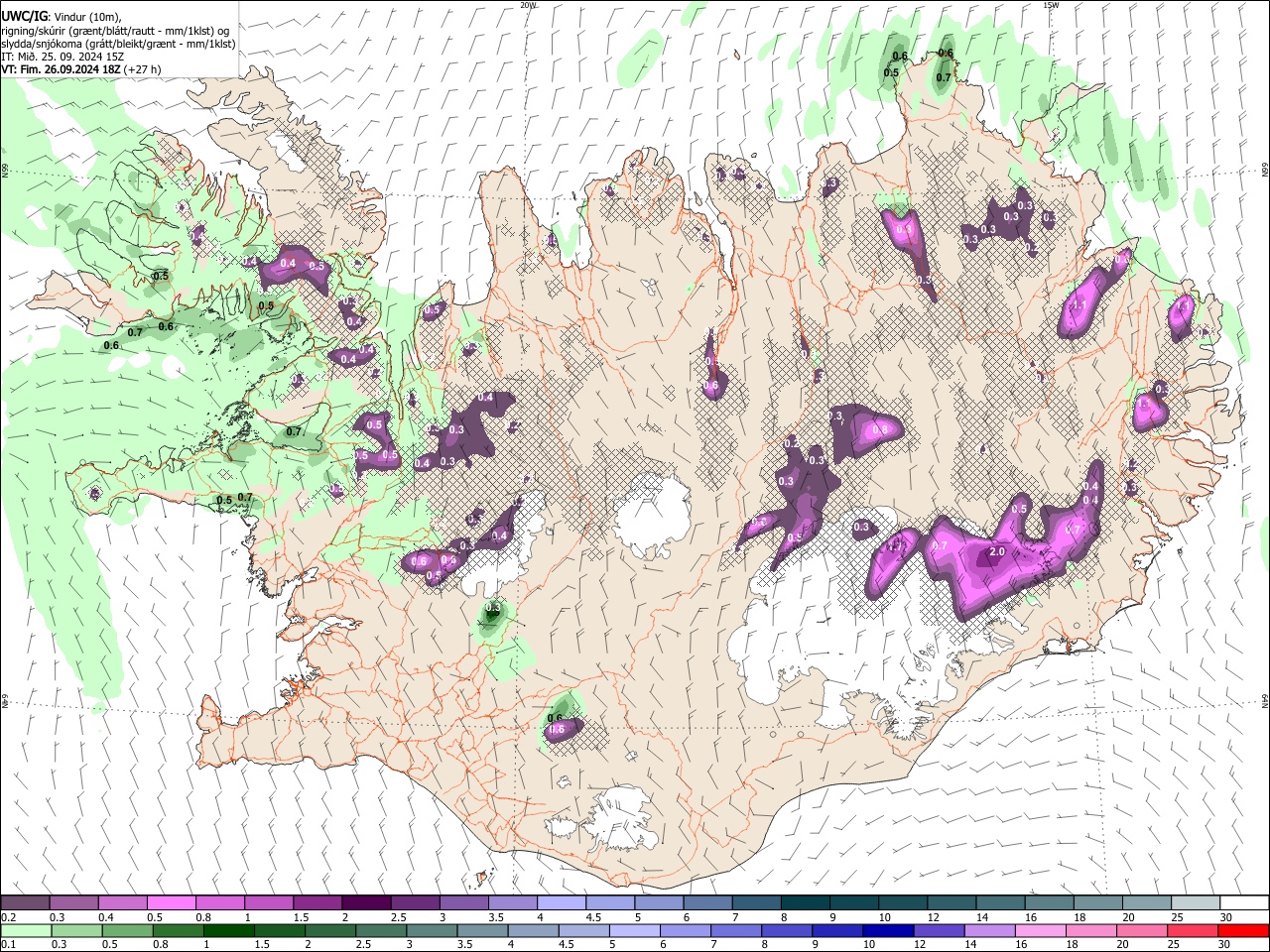Click the 64N latitude label on the right edge

click(1265, 701)
